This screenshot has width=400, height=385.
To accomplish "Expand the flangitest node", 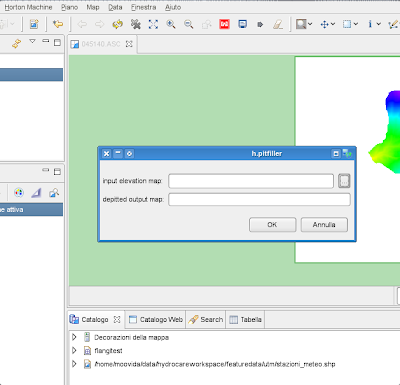I will point(74,351).
